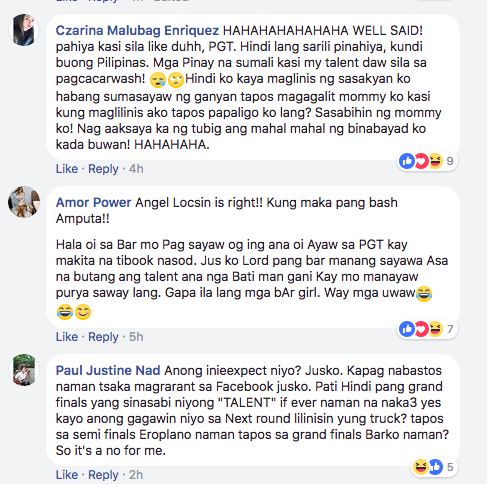Click the thumbs-up reaction on Amor Power's comment
The width and height of the screenshot is (487, 484).
point(407,329)
